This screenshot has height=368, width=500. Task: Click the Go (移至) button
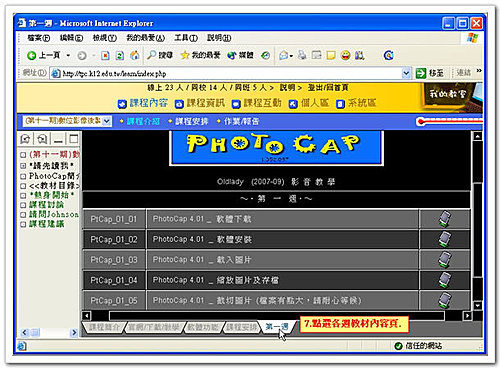click(x=430, y=73)
